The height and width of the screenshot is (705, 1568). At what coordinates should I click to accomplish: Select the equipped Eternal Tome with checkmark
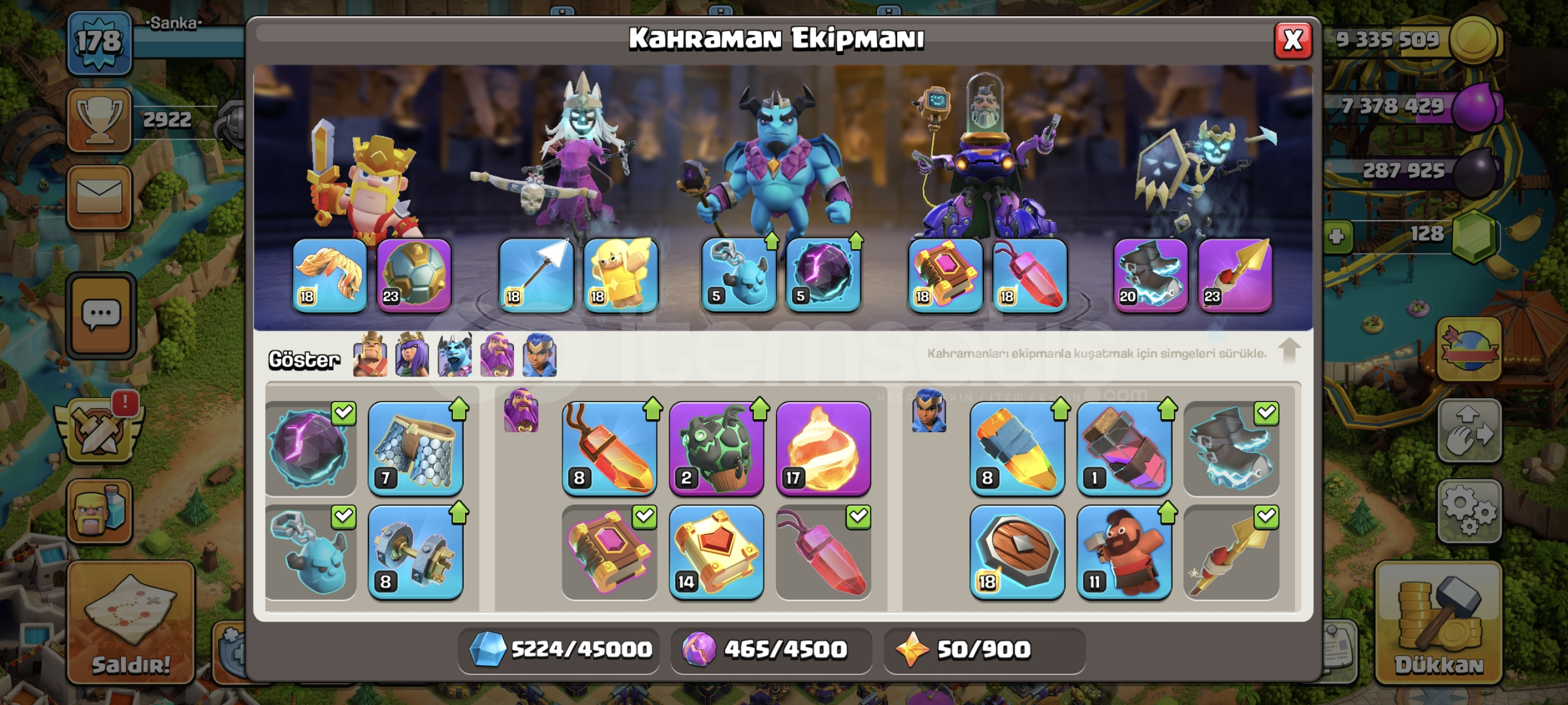click(x=609, y=553)
